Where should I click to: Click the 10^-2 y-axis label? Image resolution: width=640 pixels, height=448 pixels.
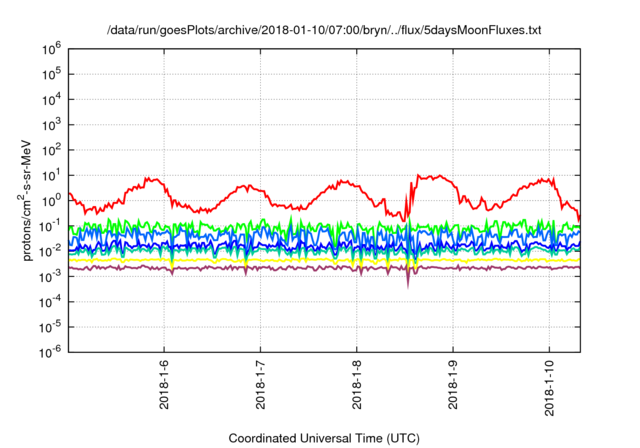click(50, 252)
